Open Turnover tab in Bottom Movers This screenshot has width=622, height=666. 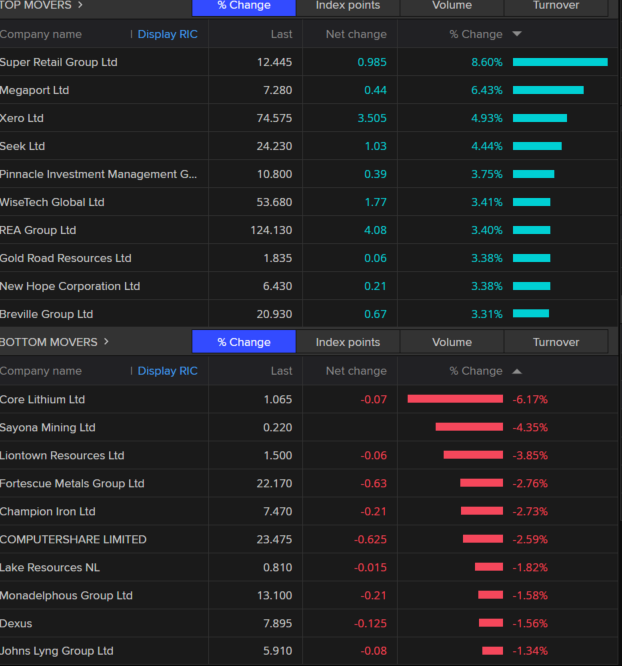pos(556,342)
